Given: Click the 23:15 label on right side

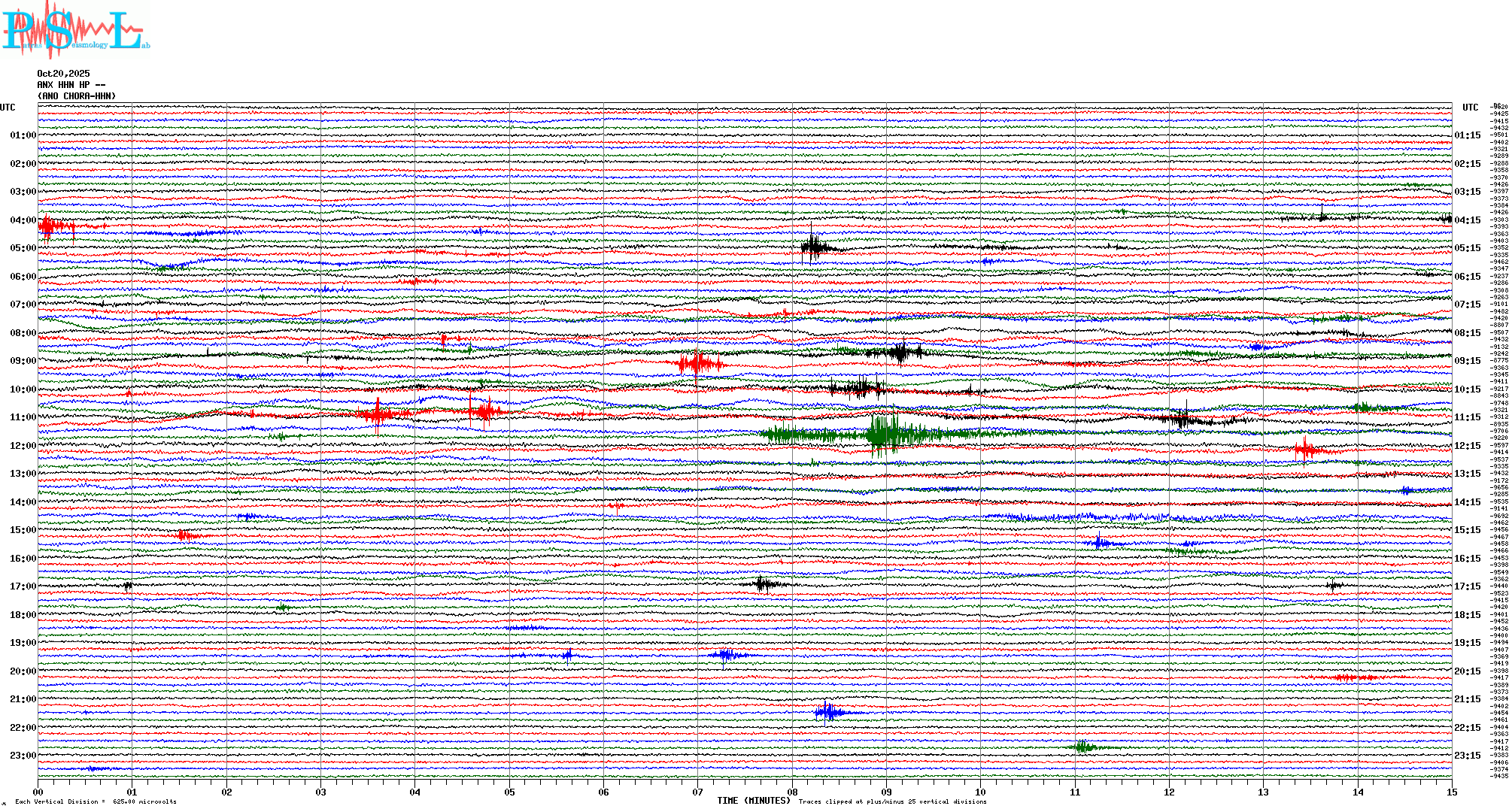Looking at the screenshot, I should coord(1467,756).
